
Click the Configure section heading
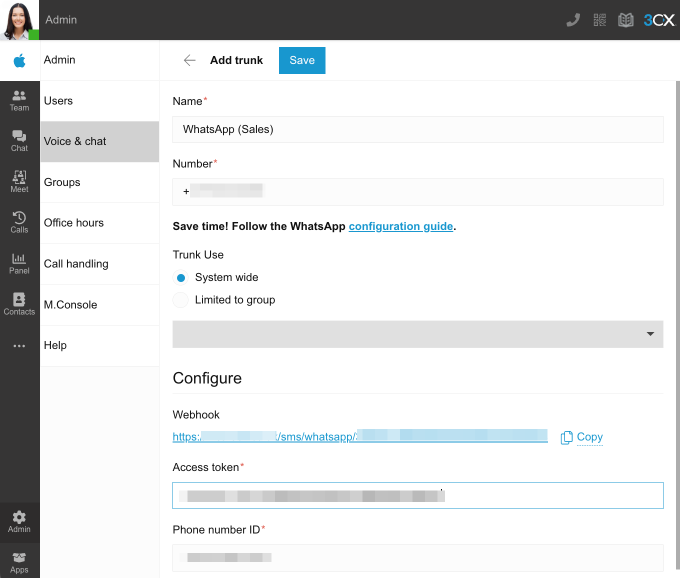207,378
